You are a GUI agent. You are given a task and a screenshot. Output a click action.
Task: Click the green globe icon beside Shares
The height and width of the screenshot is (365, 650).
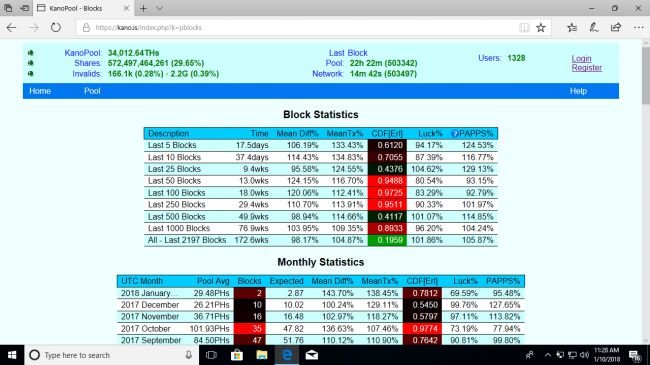pyautogui.click(x=30, y=63)
